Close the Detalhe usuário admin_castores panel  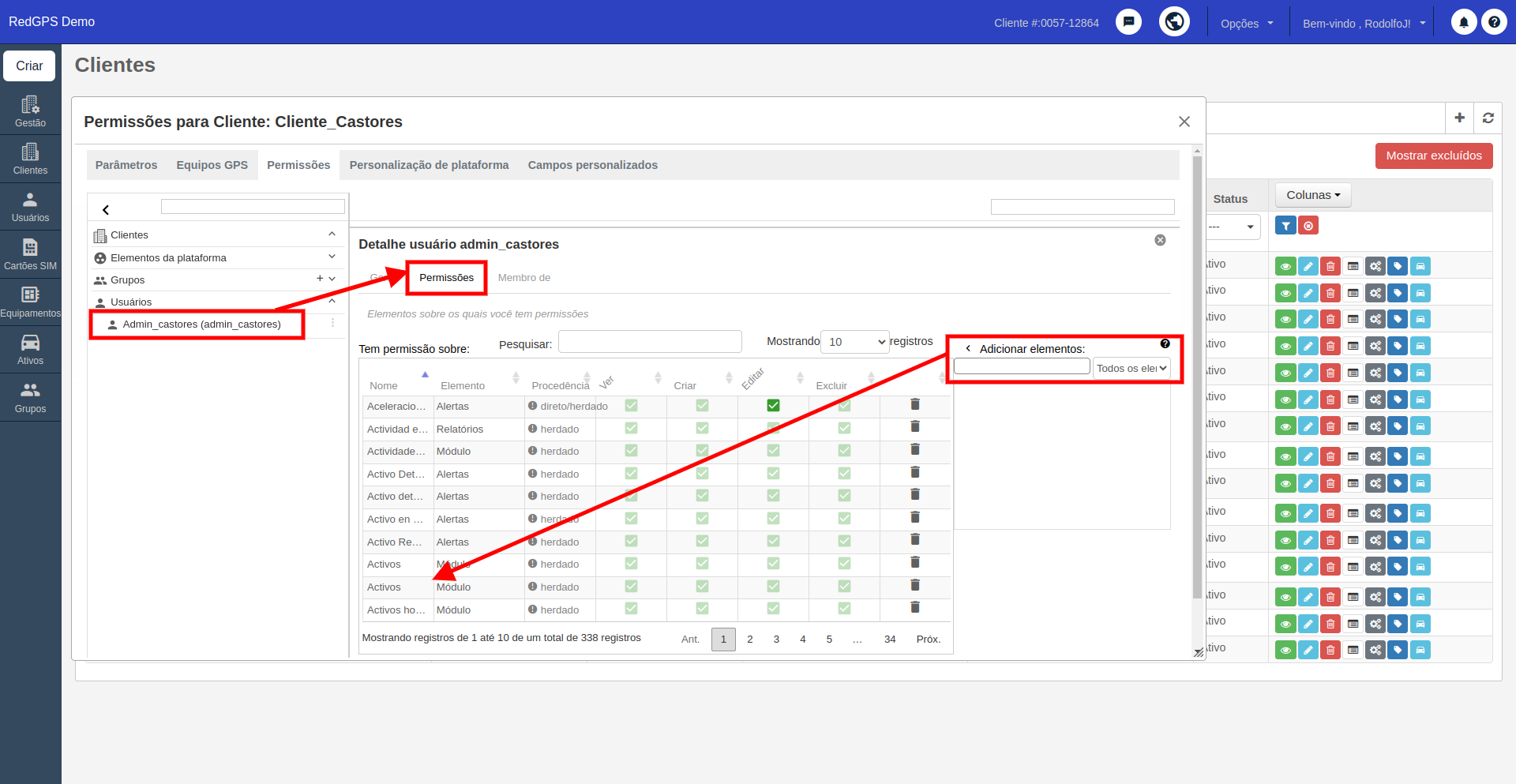click(1160, 240)
